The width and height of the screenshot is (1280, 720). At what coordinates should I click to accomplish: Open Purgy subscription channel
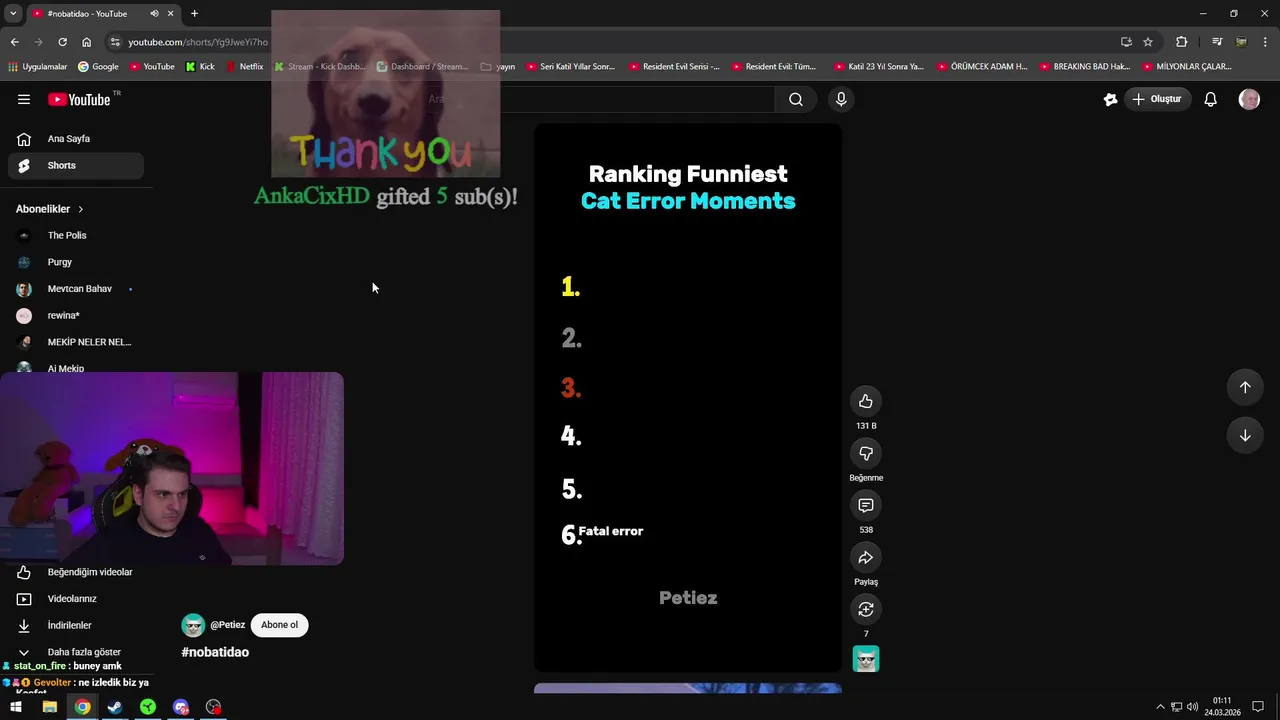(76, 262)
